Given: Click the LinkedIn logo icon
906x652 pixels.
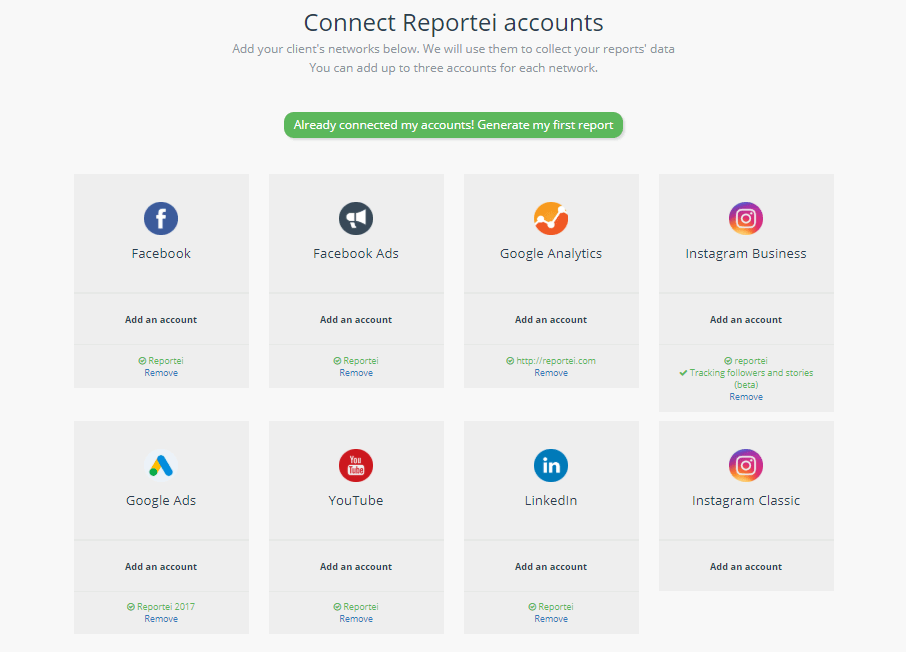Looking at the screenshot, I should pyautogui.click(x=551, y=465).
